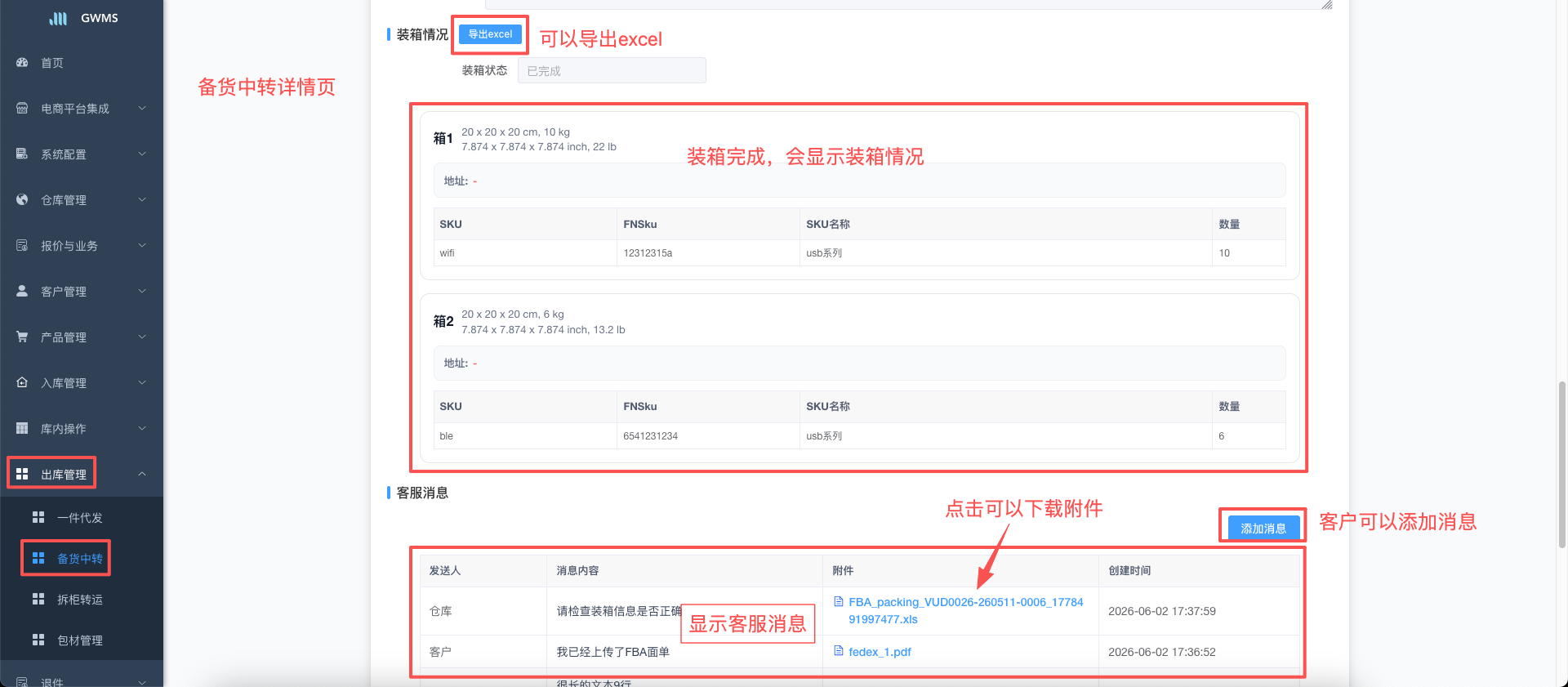Select the ble SKU cell
Viewport: 1568px width, 687px height.
524,436
